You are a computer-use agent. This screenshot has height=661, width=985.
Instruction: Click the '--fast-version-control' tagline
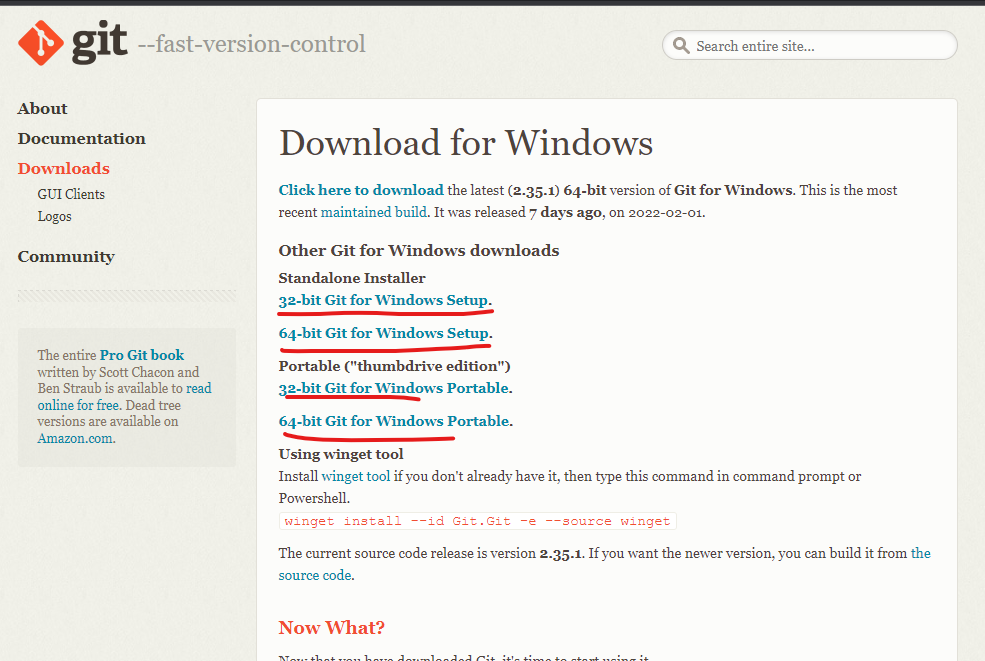pos(251,44)
